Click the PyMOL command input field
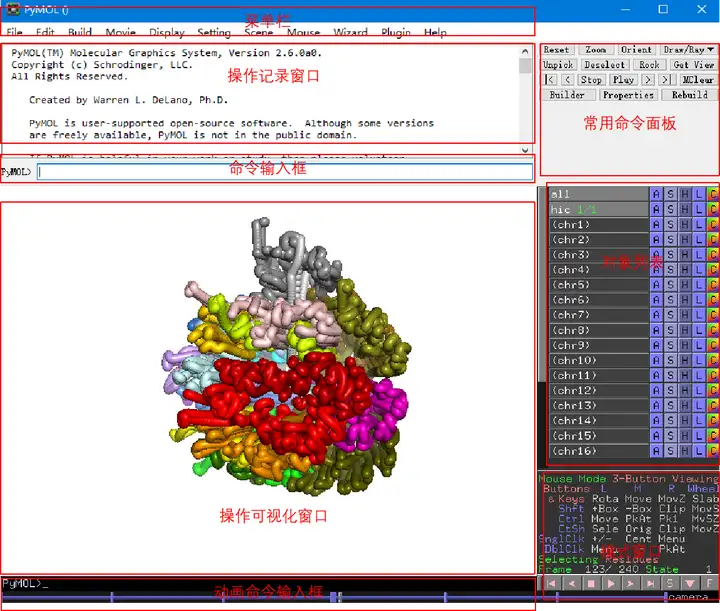Image resolution: width=720 pixels, height=611 pixels. (x=285, y=172)
